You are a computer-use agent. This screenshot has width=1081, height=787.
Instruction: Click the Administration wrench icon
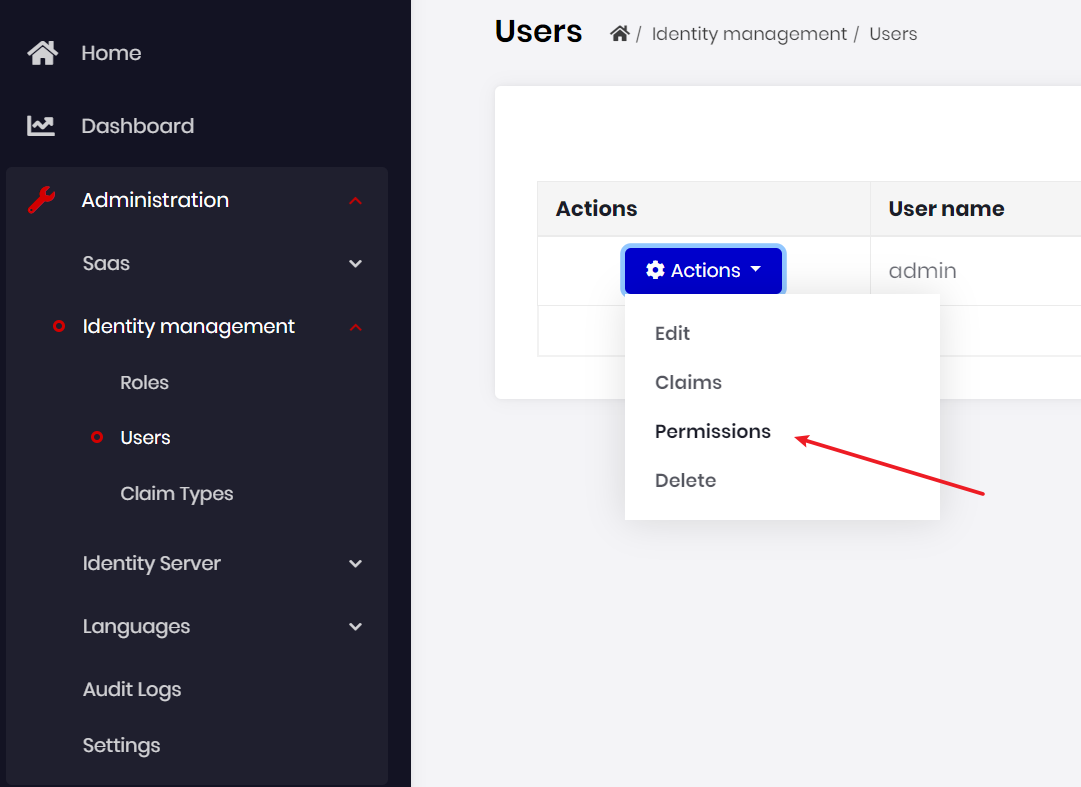pos(41,200)
